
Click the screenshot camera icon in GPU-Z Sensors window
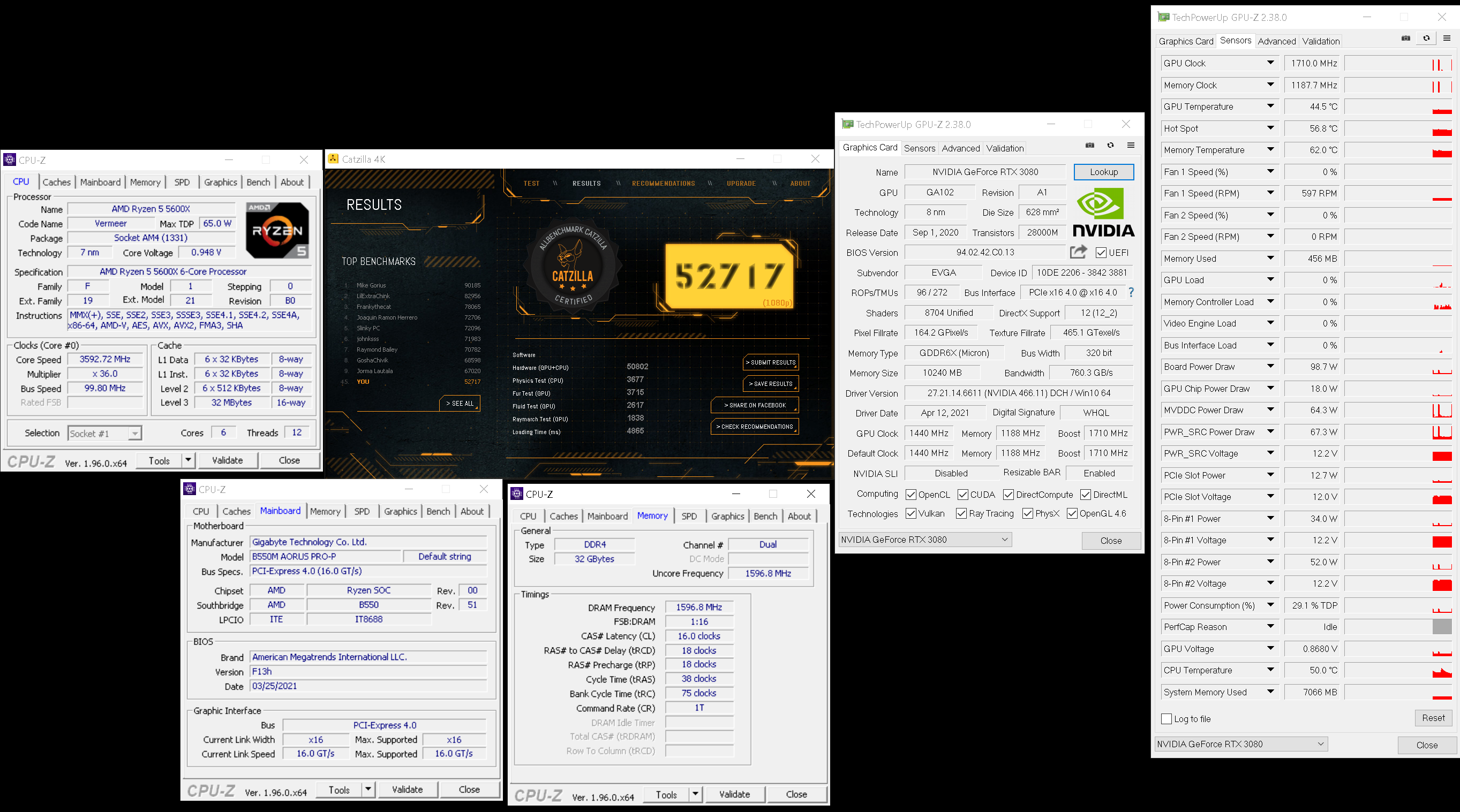point(1405,39)
